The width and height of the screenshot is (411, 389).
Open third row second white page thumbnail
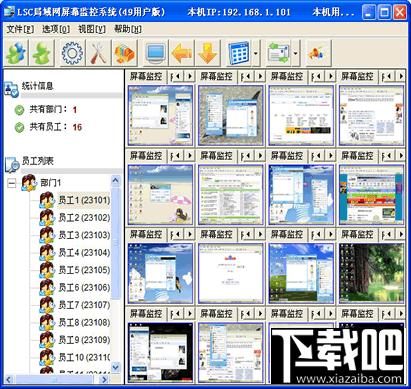click(x=231, y=273)
